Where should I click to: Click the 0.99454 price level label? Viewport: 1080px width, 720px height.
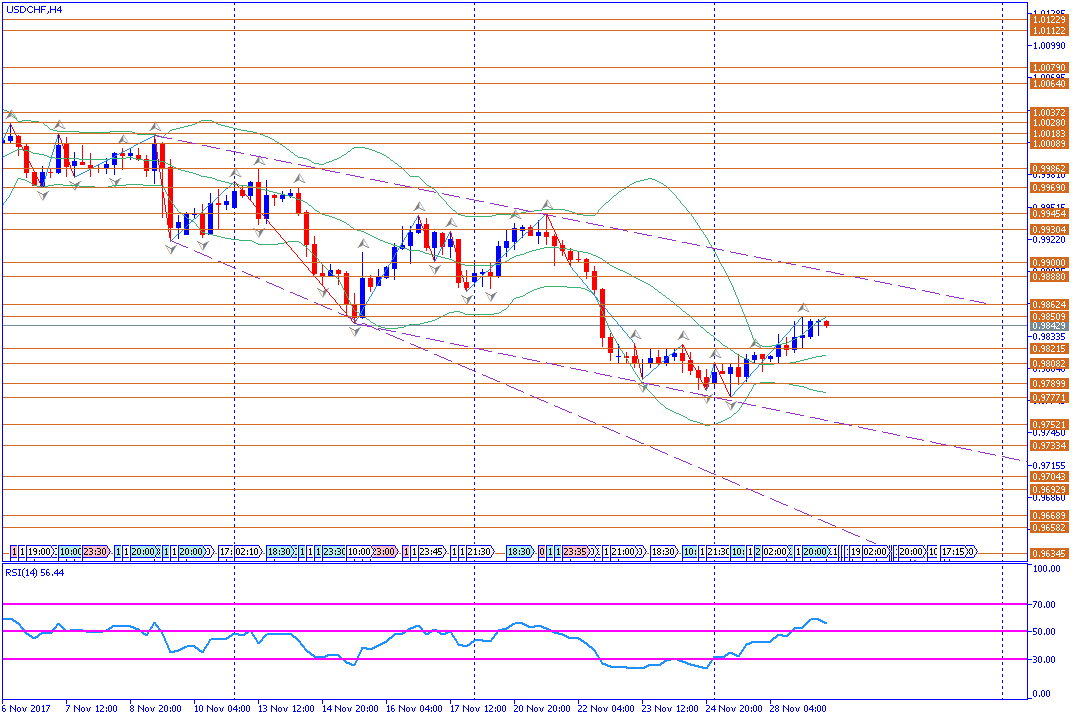coord(1049,214)
